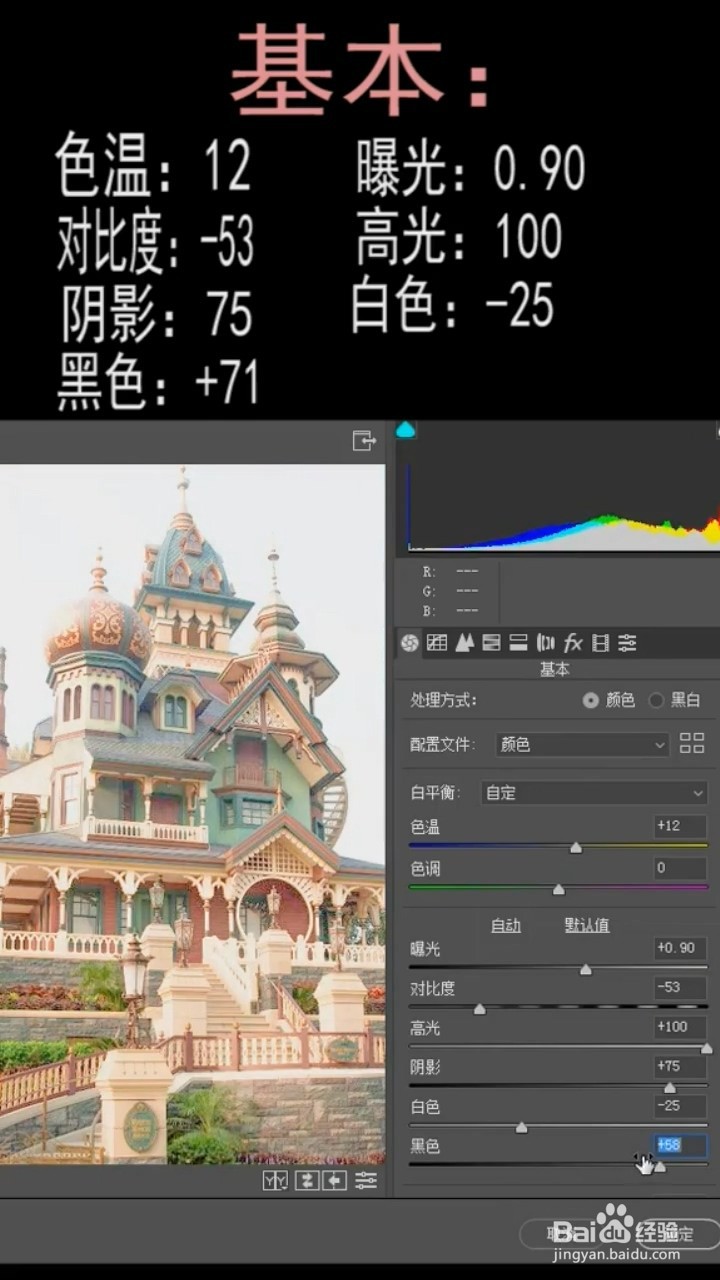Open the profile browser grid icon
The width and height of the screenshot is (720, 1280).
coord(692,743)
